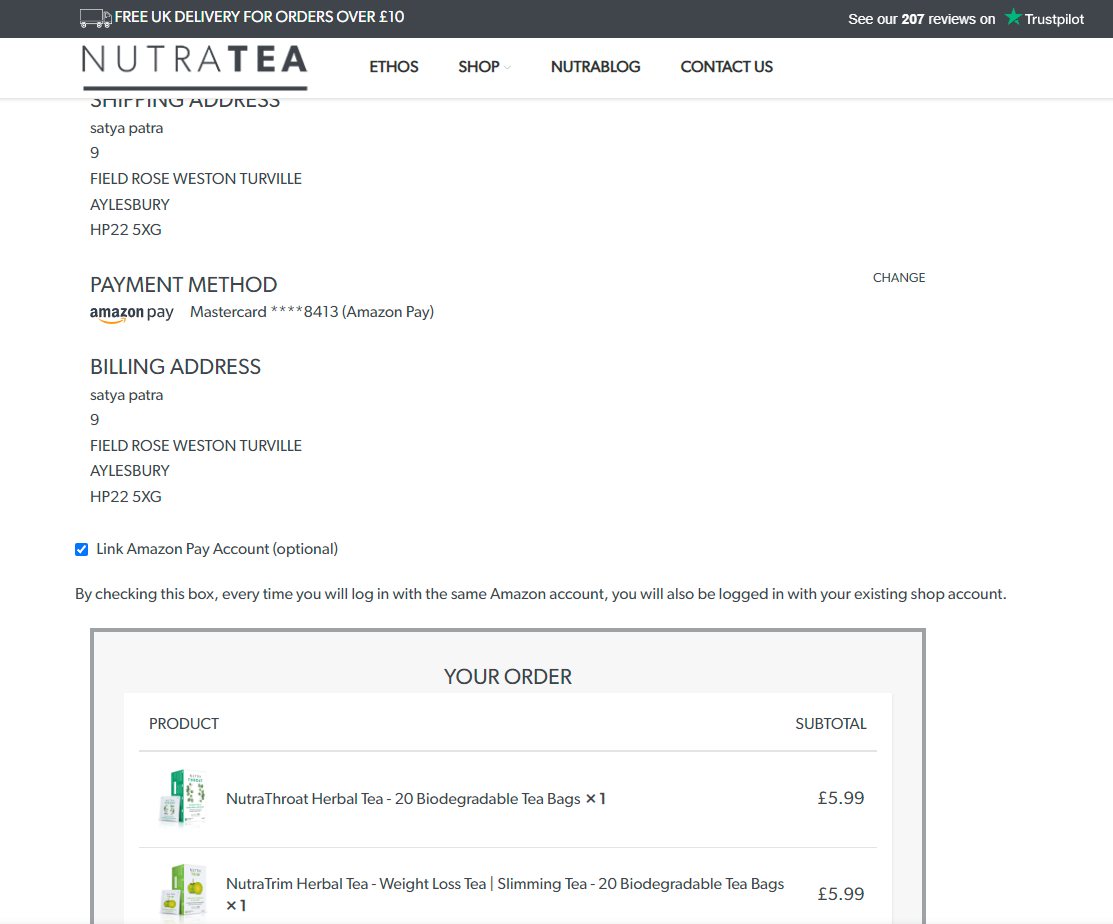Uncheck Link Amazon Pay Account checkbox
This screenshot has height=924, width=1113.
[82, 549]
